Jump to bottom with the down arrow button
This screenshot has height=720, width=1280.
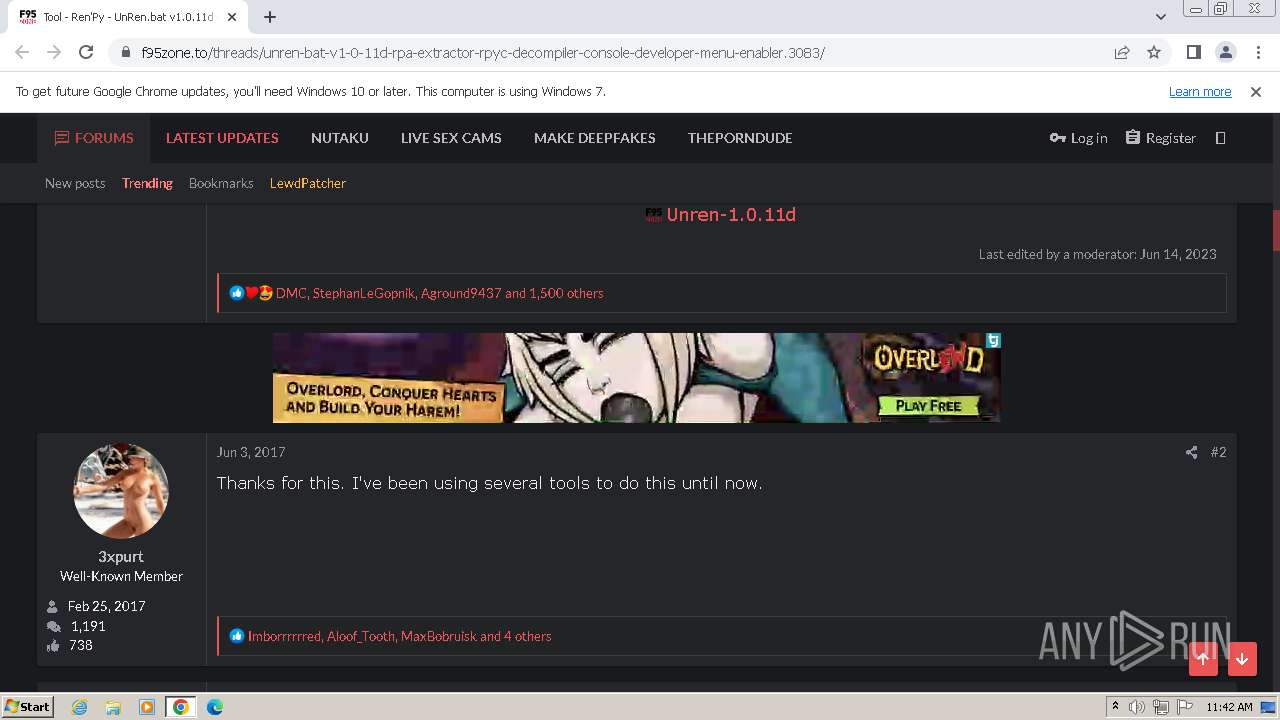click(x=1242, y=658)
